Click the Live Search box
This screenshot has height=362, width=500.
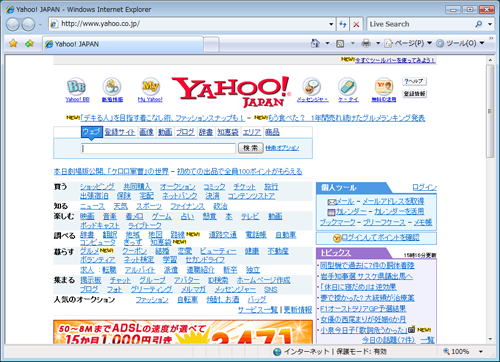[420, 24]
